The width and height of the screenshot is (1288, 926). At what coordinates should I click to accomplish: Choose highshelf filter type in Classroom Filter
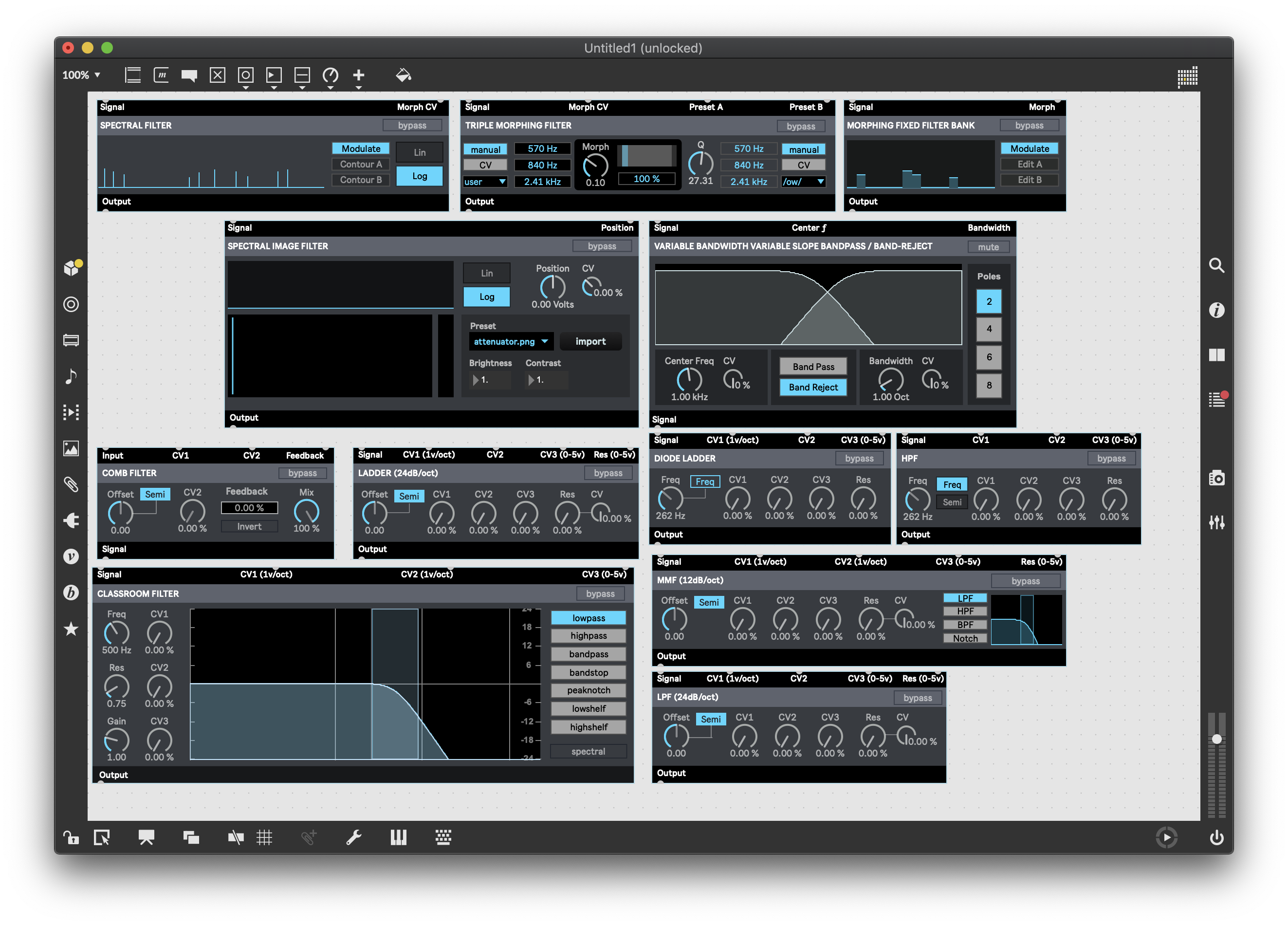tap(589, 727)
